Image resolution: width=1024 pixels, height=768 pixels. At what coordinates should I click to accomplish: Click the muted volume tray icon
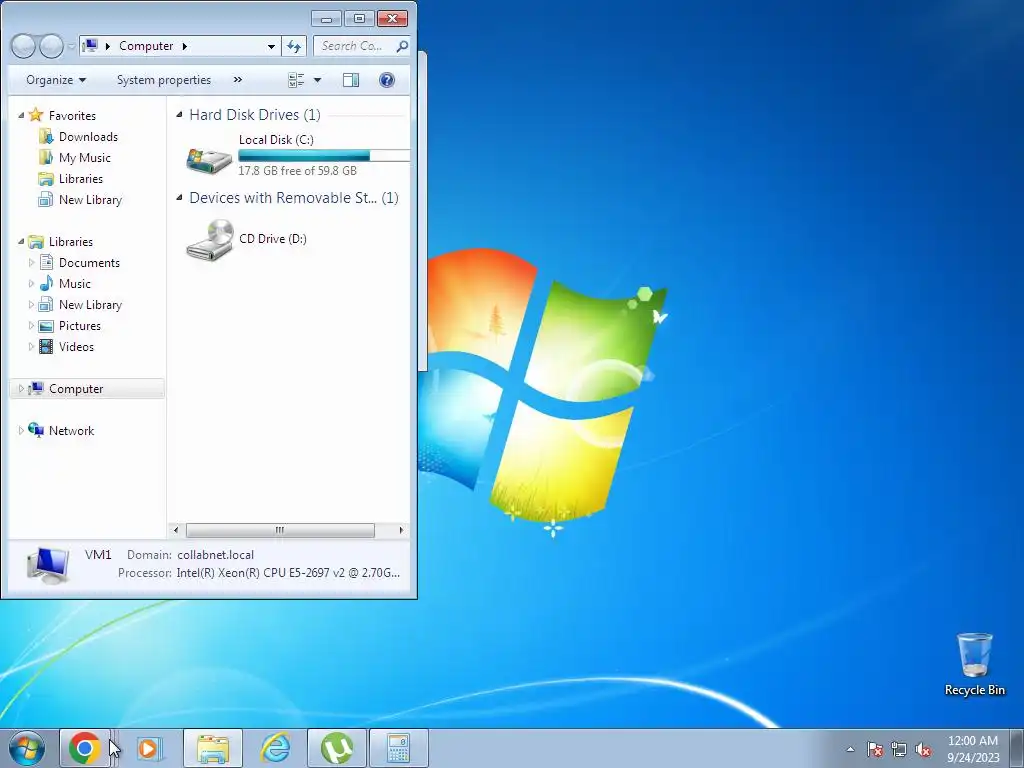click(x=923, y=749)
